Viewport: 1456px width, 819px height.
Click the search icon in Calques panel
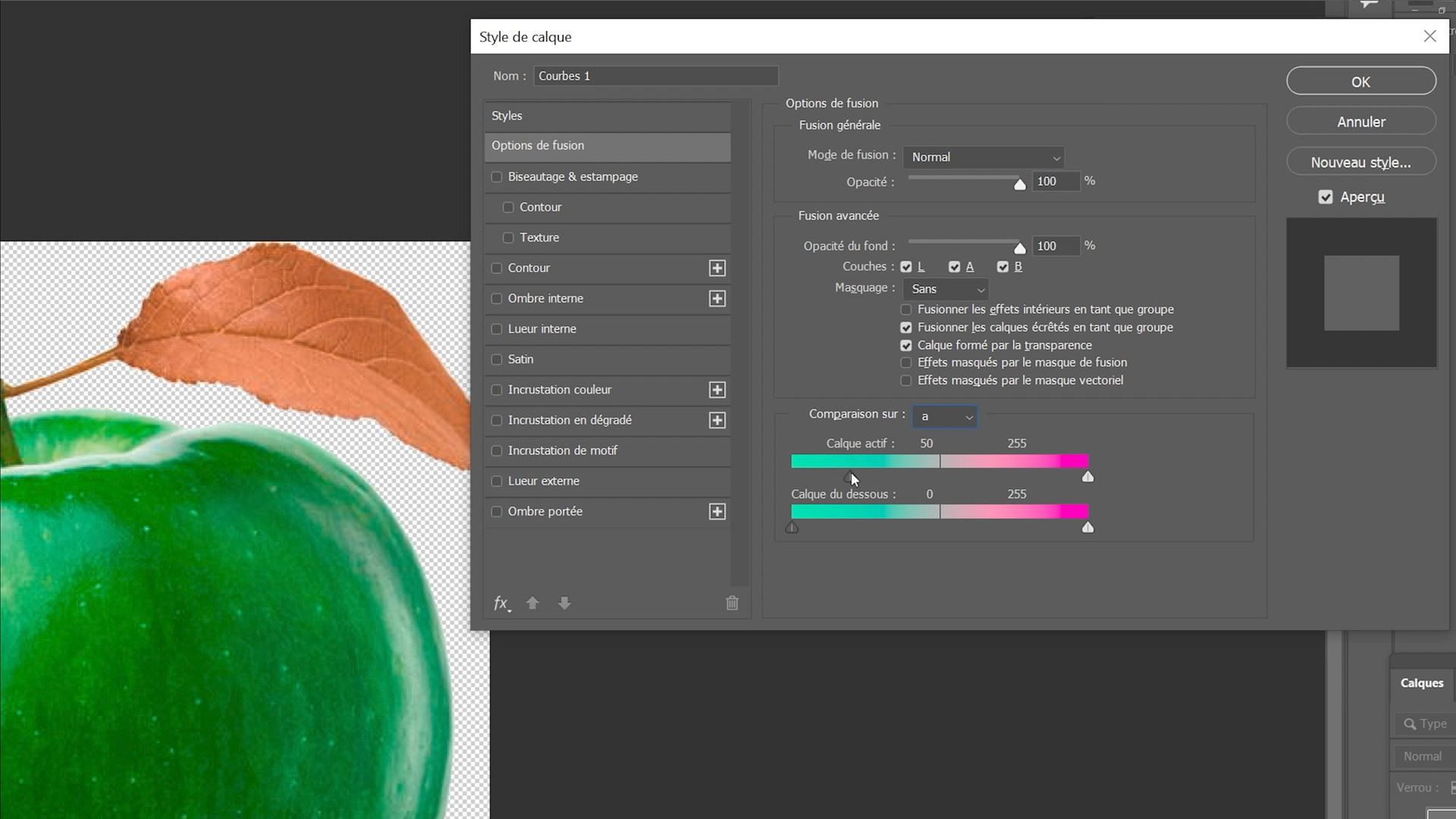point(1409,724)
